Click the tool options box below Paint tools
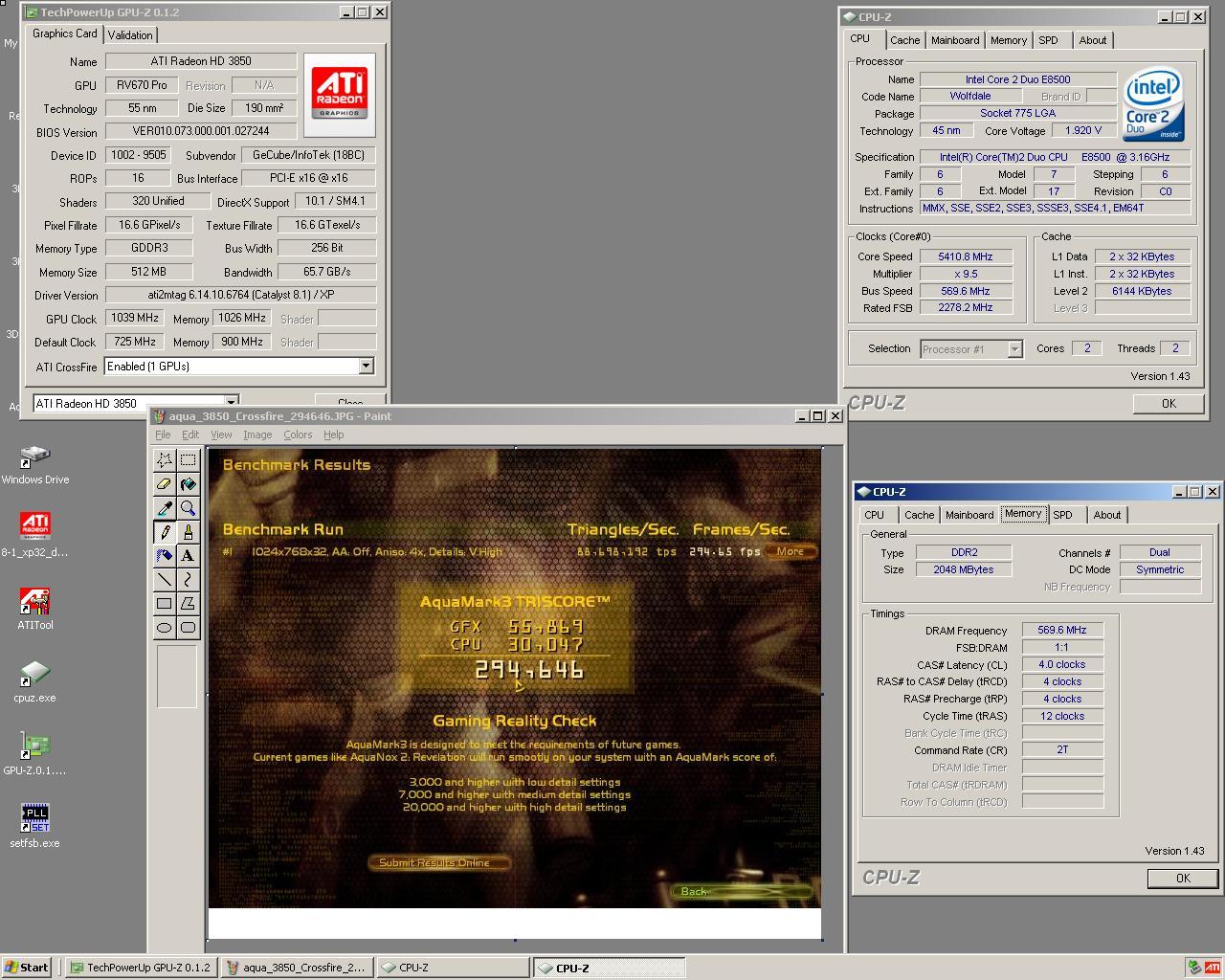Image resolution: width=1225 pixels, height=980 pixels. click(x=177, y=677)
